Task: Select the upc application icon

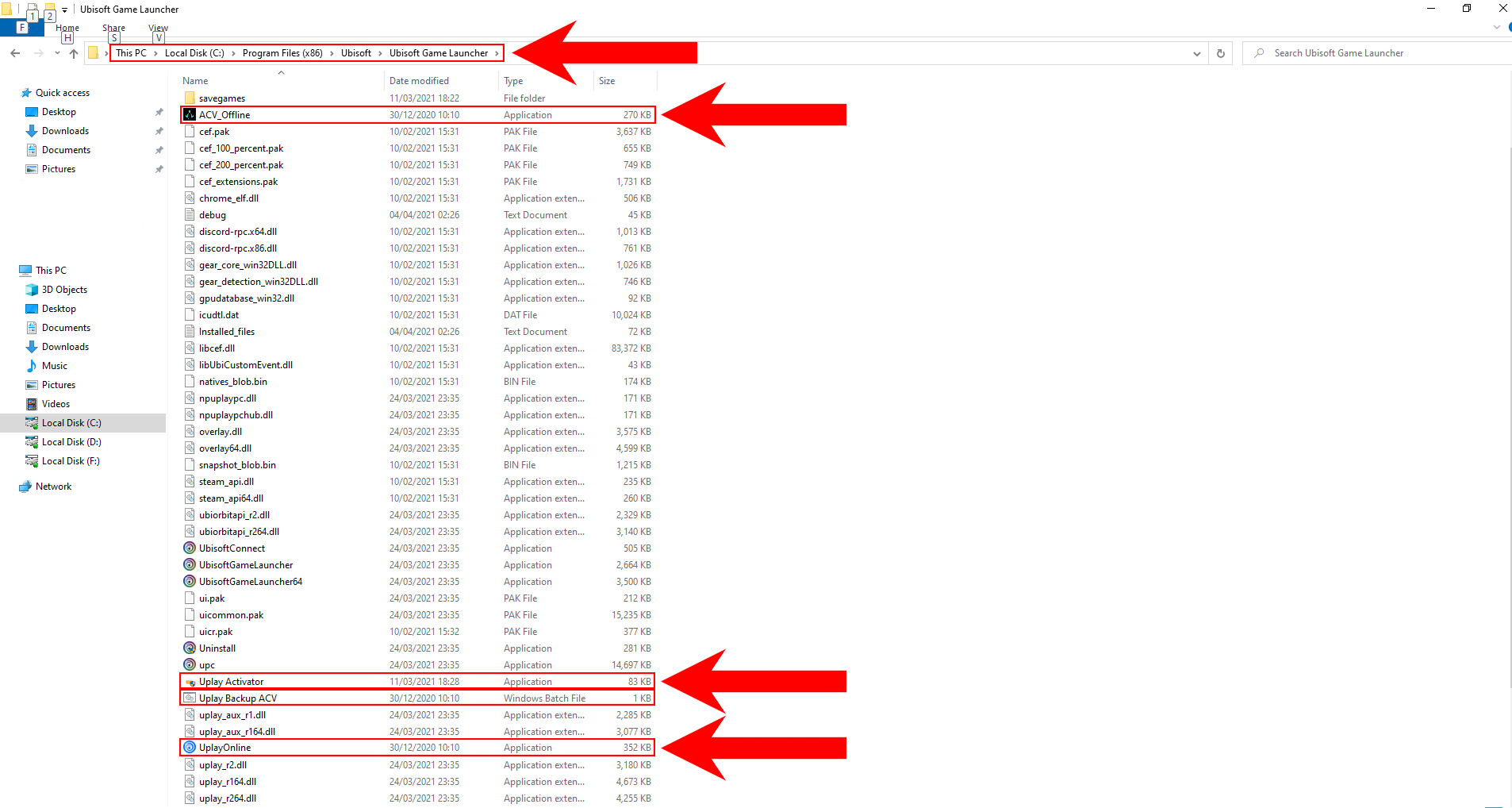Action: pos(190,665)
